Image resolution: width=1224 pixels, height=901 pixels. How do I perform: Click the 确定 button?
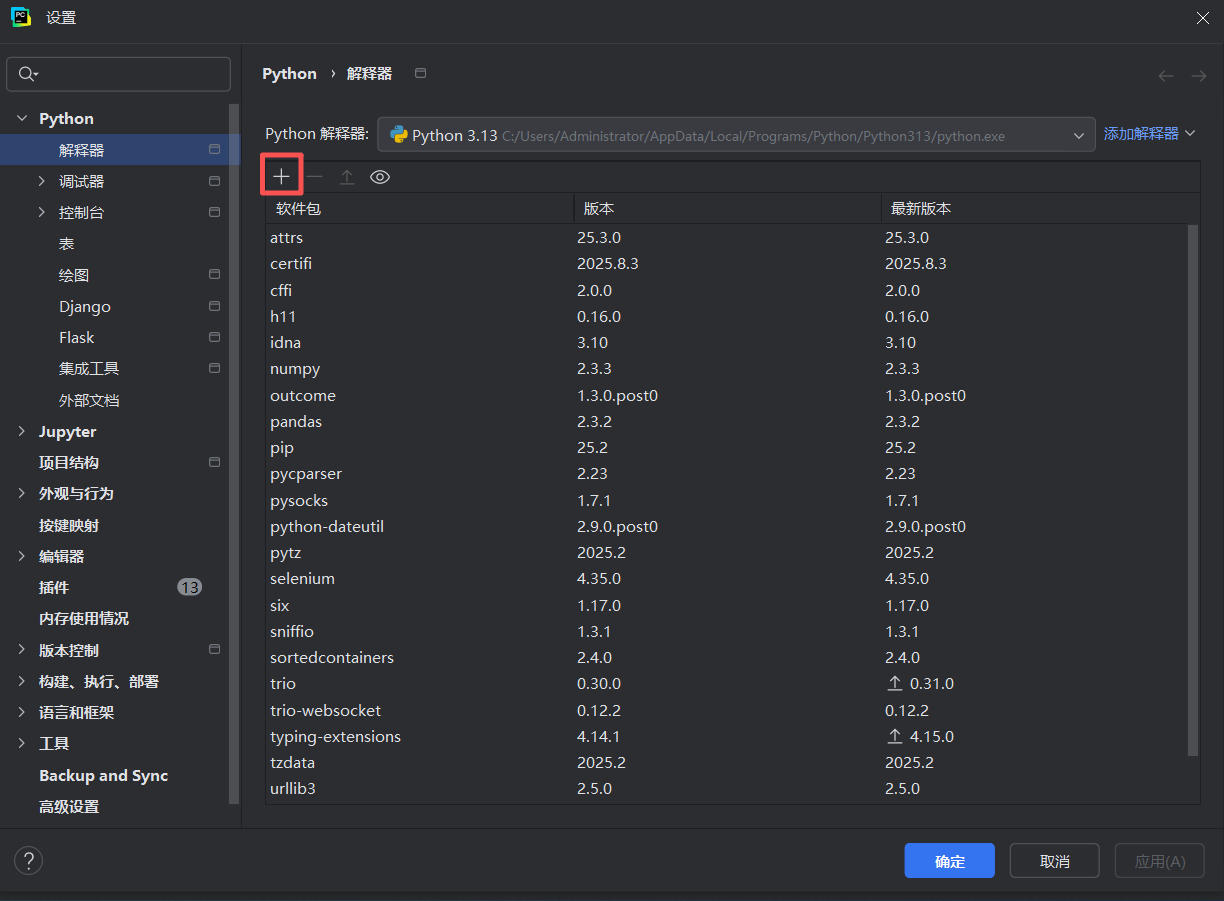949,861
